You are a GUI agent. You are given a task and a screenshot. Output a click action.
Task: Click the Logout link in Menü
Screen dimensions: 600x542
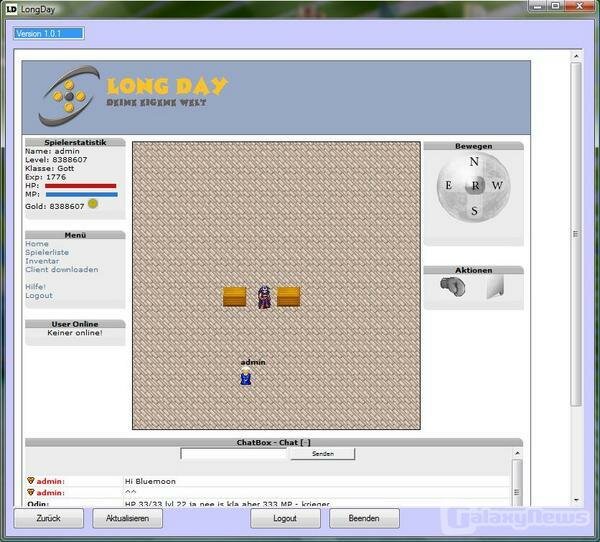39,296
